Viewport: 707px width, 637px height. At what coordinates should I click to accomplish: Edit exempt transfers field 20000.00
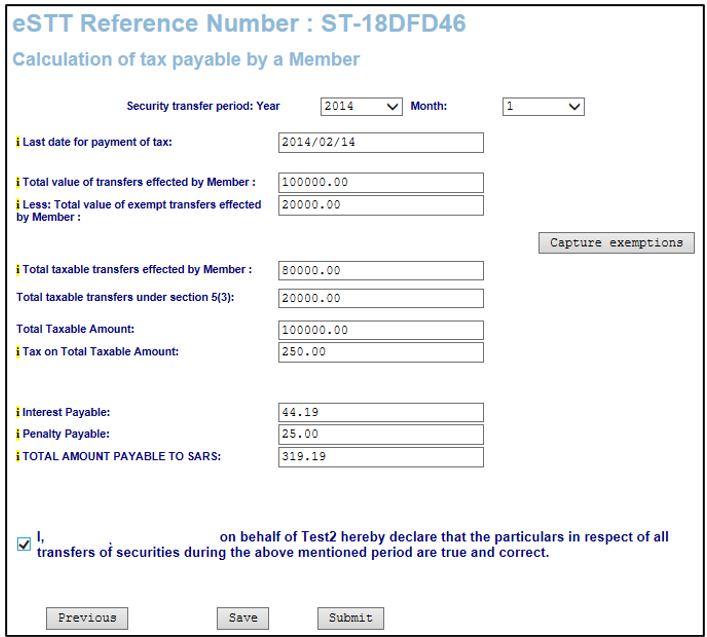(x=381, y=205)
